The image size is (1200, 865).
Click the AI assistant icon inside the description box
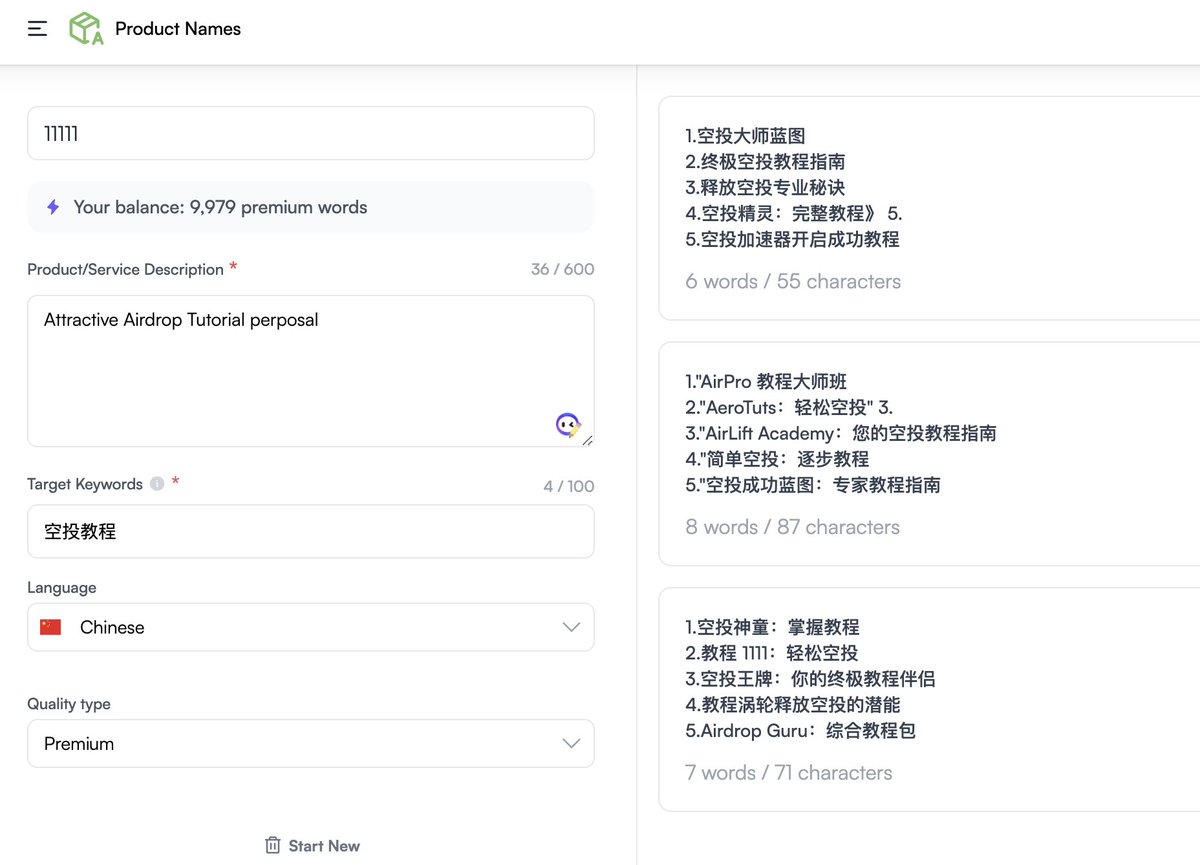(x=568, y=425)
